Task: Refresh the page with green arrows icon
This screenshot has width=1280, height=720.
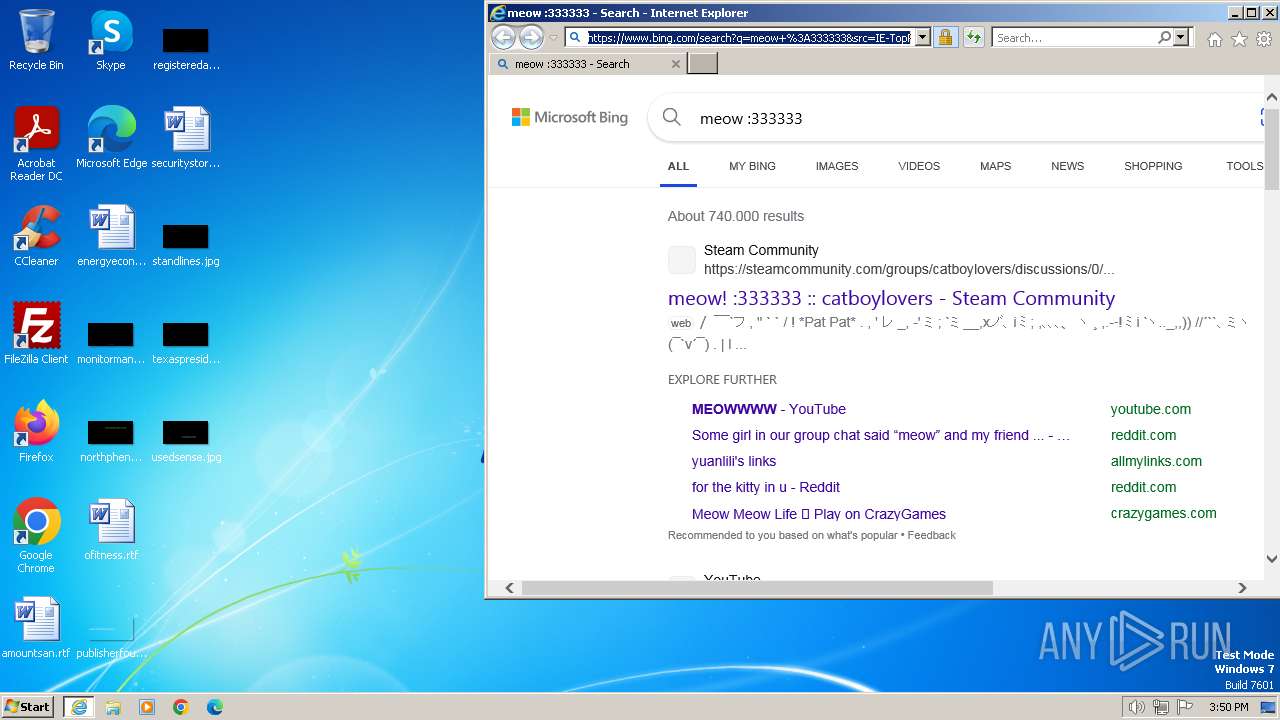Action: (973, 38)
